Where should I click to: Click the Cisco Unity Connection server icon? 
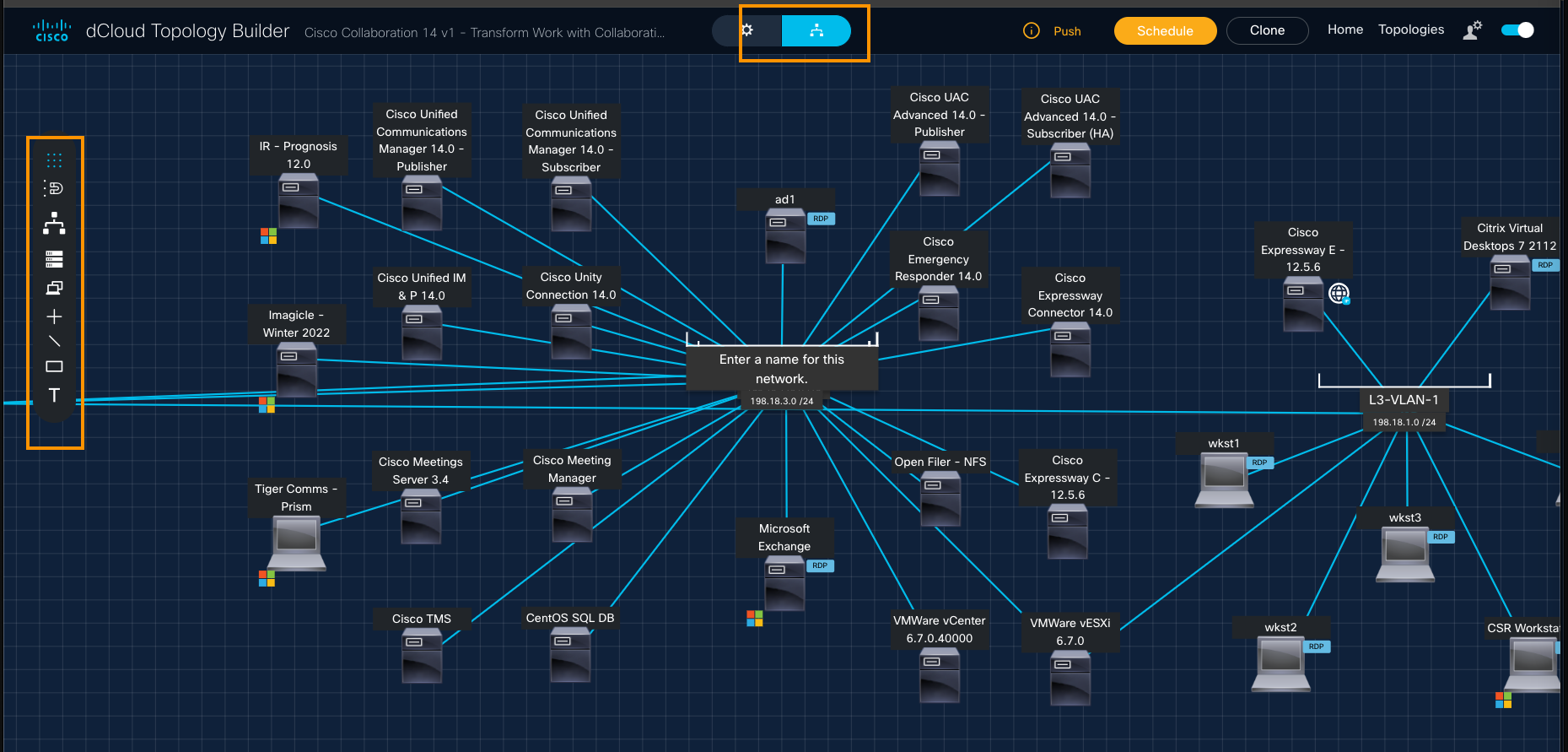(571, 332)
